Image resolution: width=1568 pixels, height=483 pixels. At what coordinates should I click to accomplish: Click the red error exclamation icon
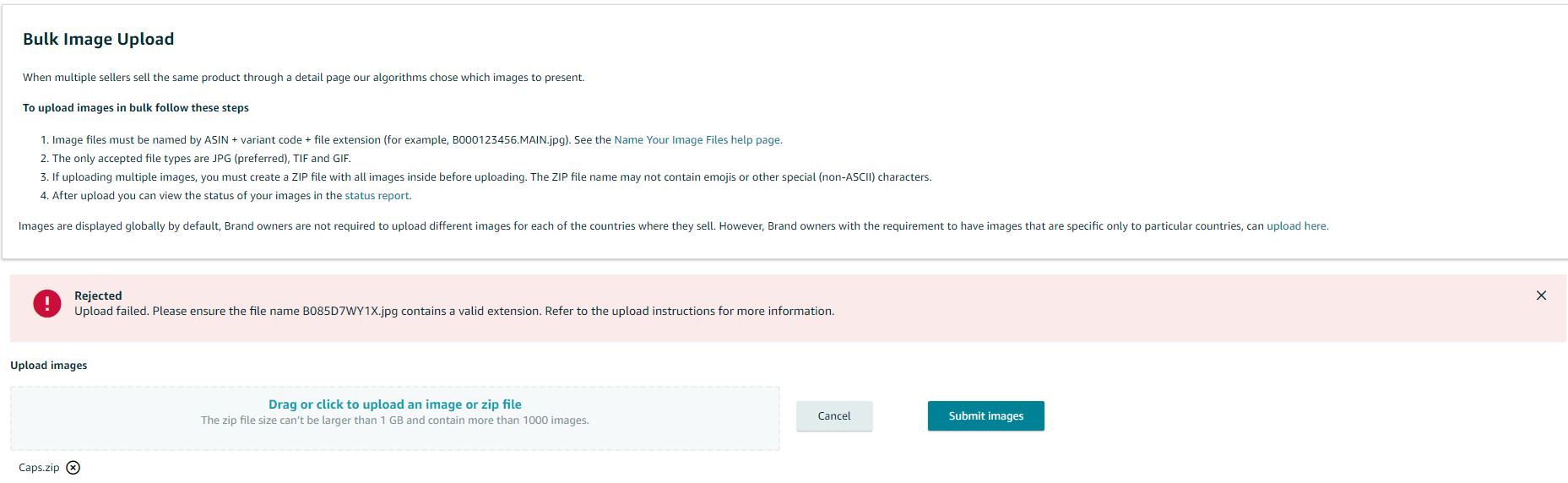point(47,304)
